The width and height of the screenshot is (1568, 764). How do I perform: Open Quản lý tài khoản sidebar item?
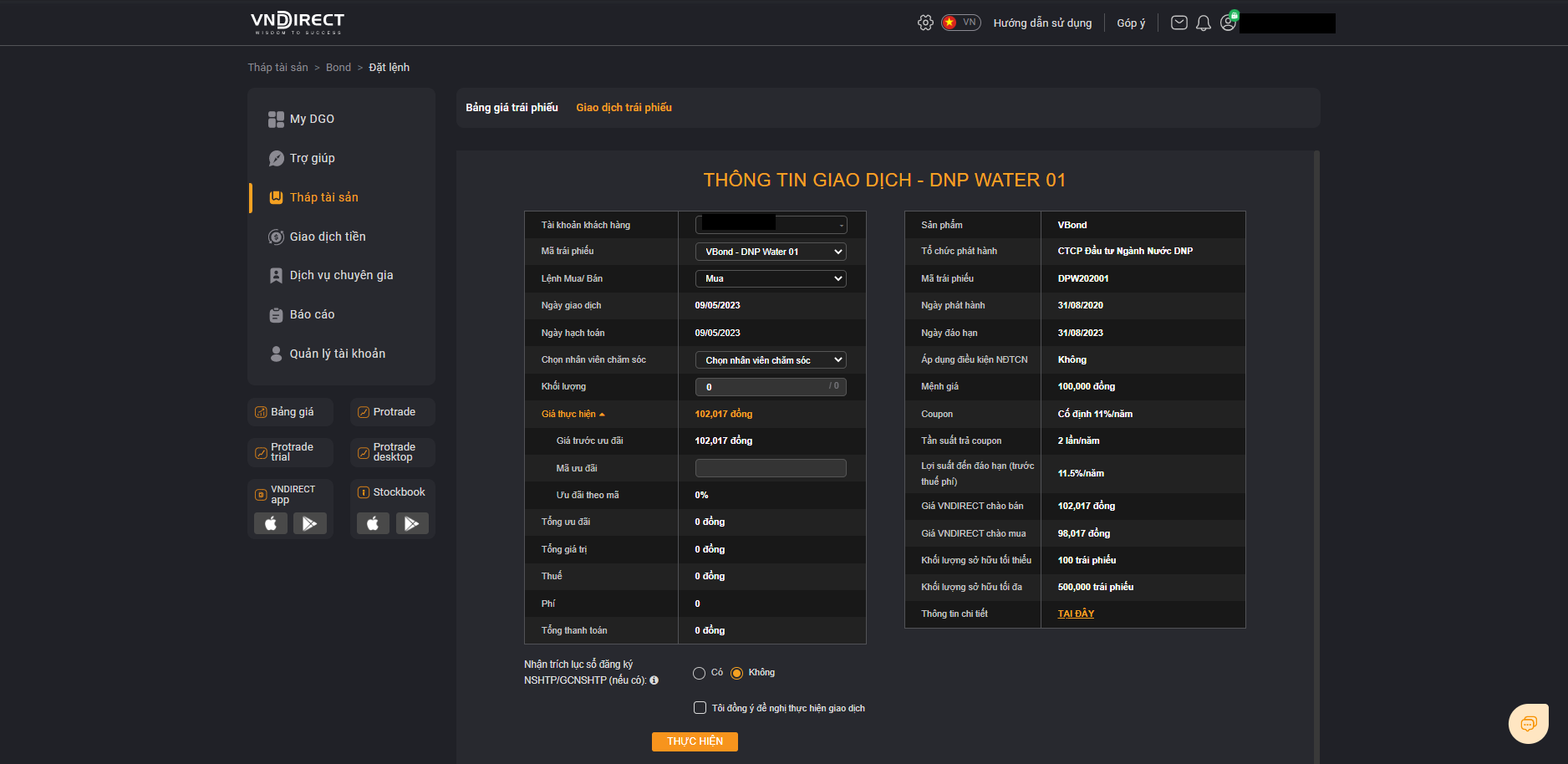(x=338, y=354)
